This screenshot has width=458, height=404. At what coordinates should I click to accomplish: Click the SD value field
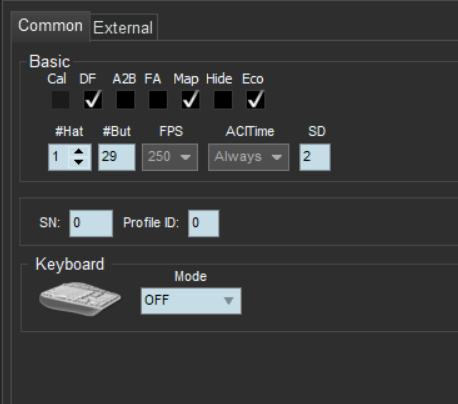pos(315,157)
